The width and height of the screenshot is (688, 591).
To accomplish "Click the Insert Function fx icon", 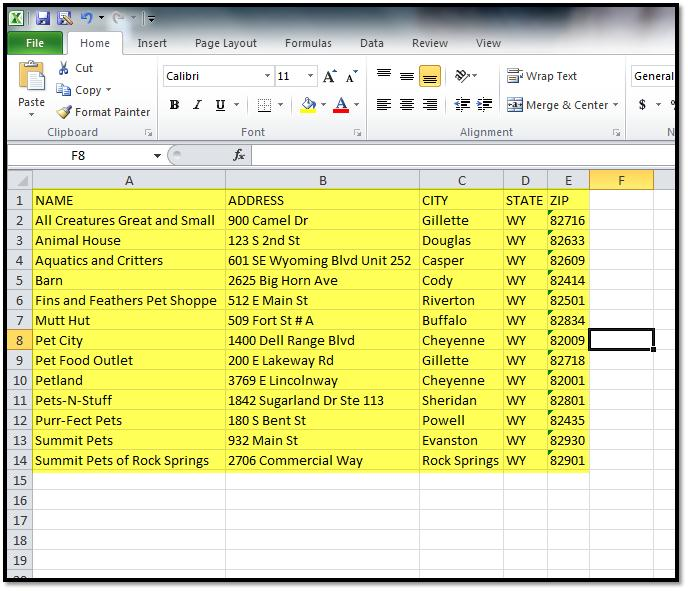I will coord(239,155).
